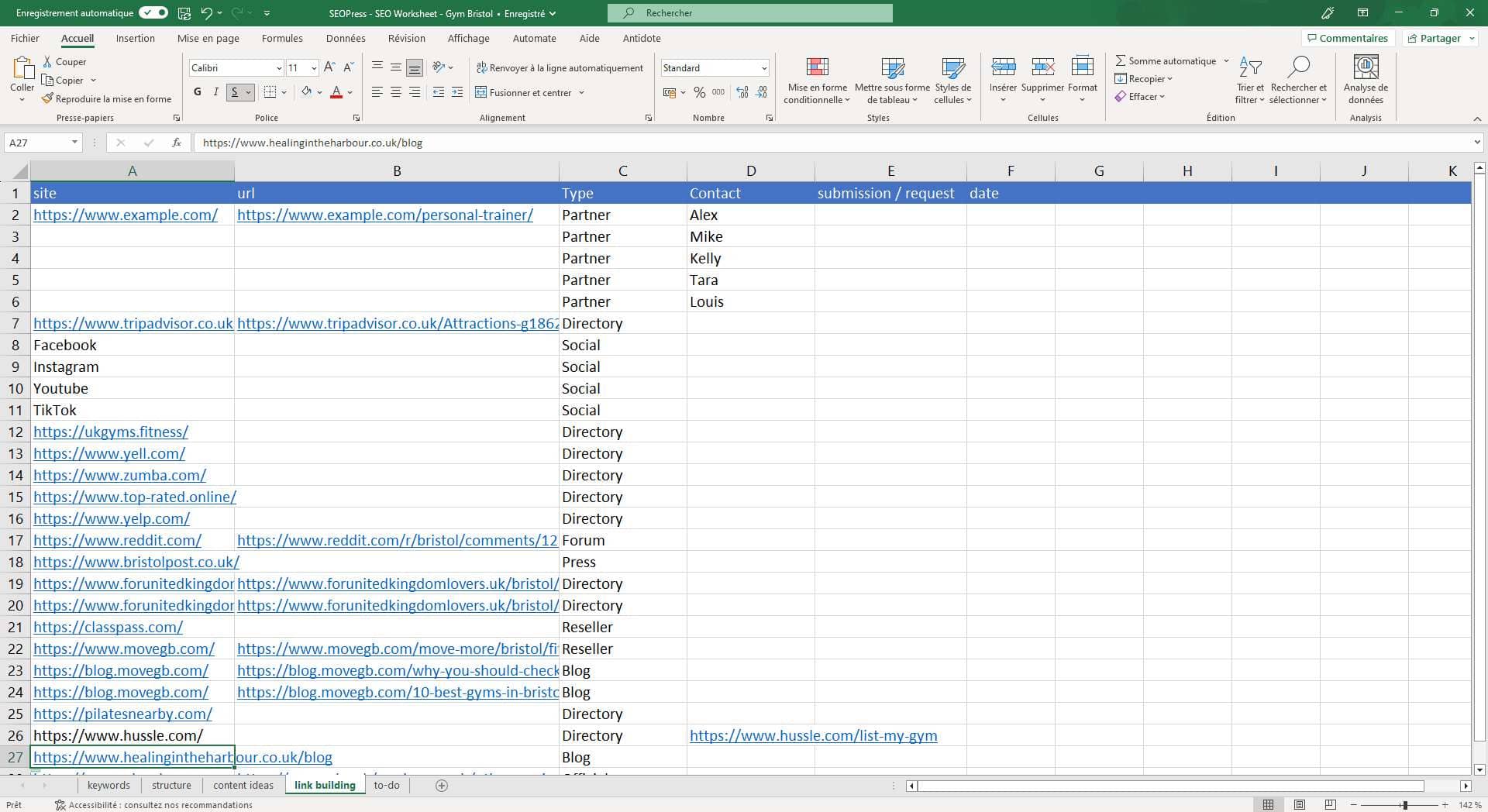This screenshot has width=1488, height=812.
Task: Open the Standard number format dropdown
Action: 764,68
